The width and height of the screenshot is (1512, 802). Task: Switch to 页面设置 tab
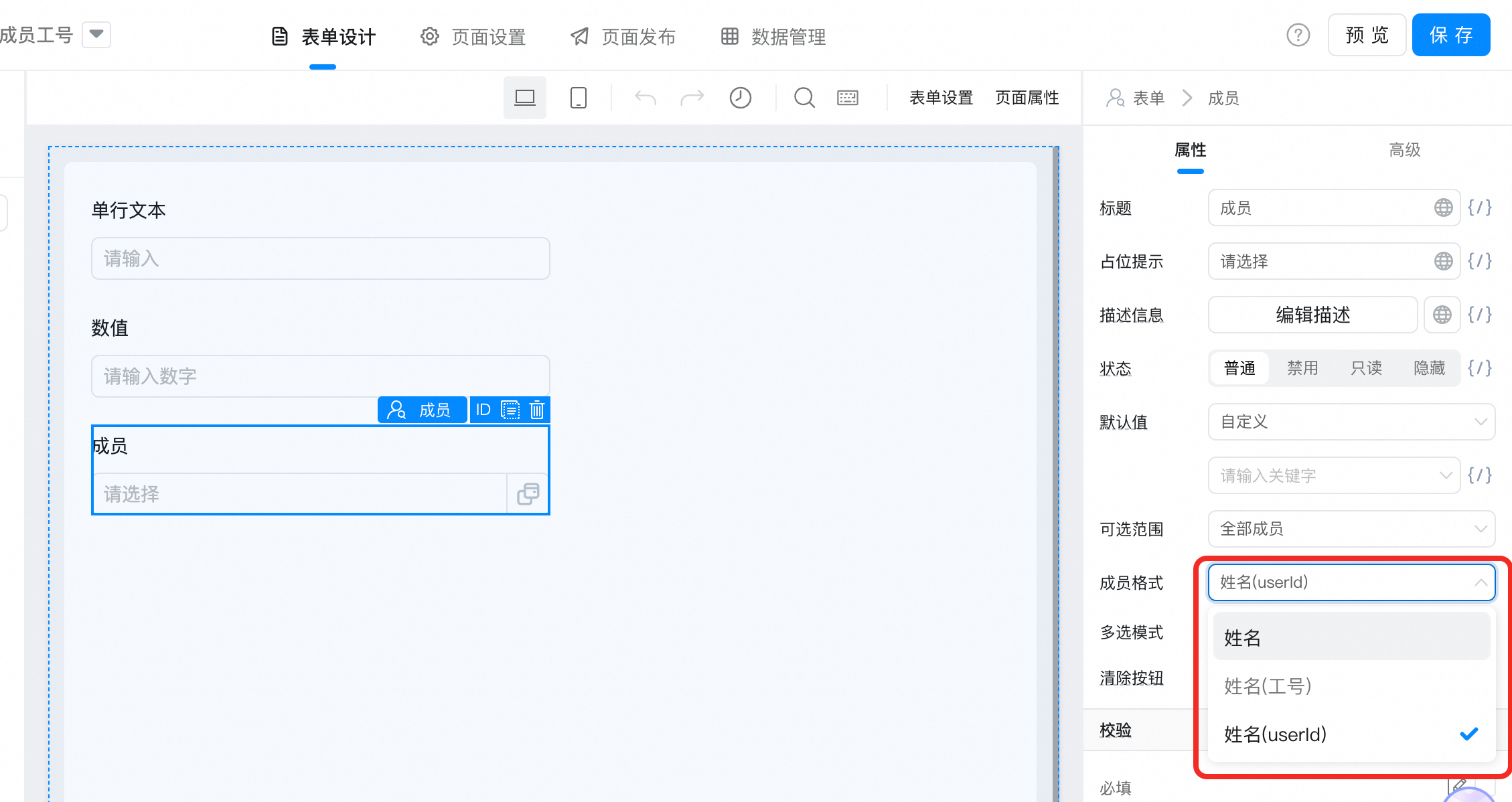pyautogui.click(x=473, y=37)
